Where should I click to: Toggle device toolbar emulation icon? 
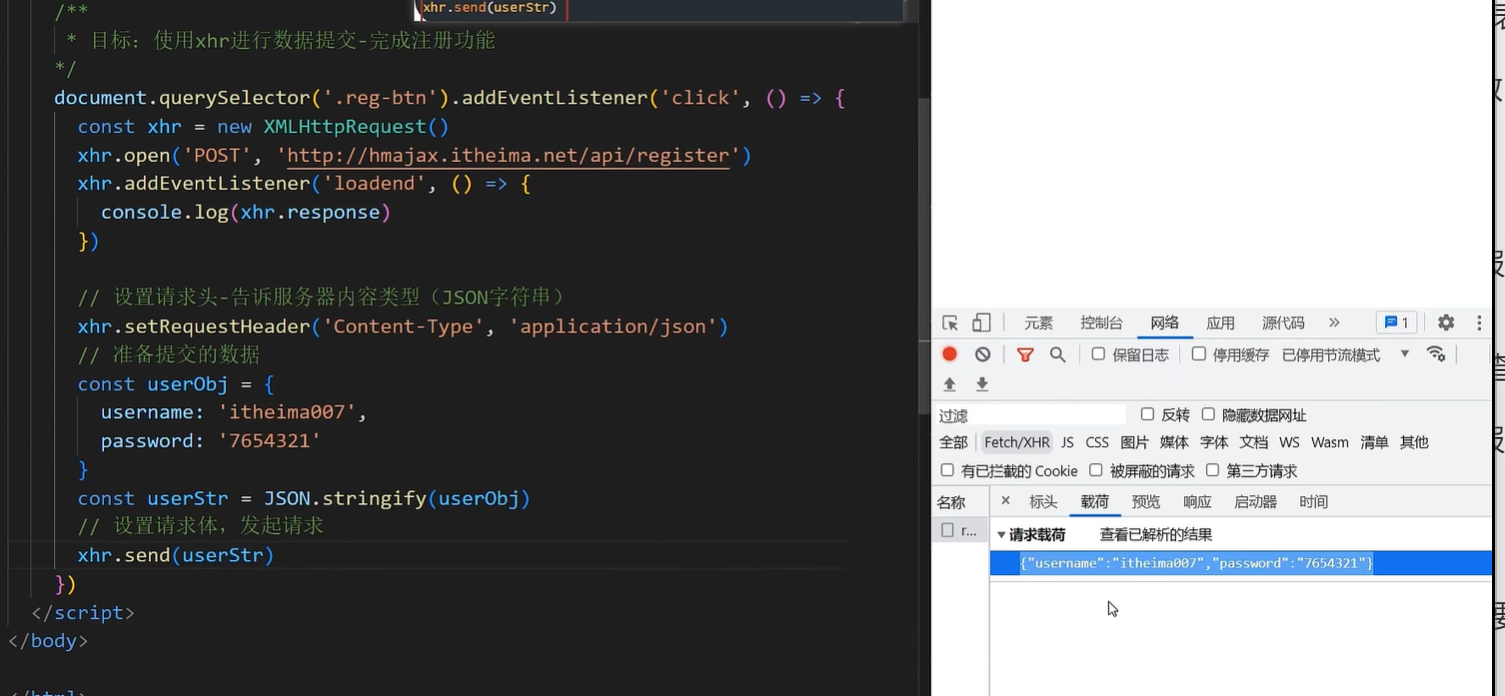(x=981, y=323)
